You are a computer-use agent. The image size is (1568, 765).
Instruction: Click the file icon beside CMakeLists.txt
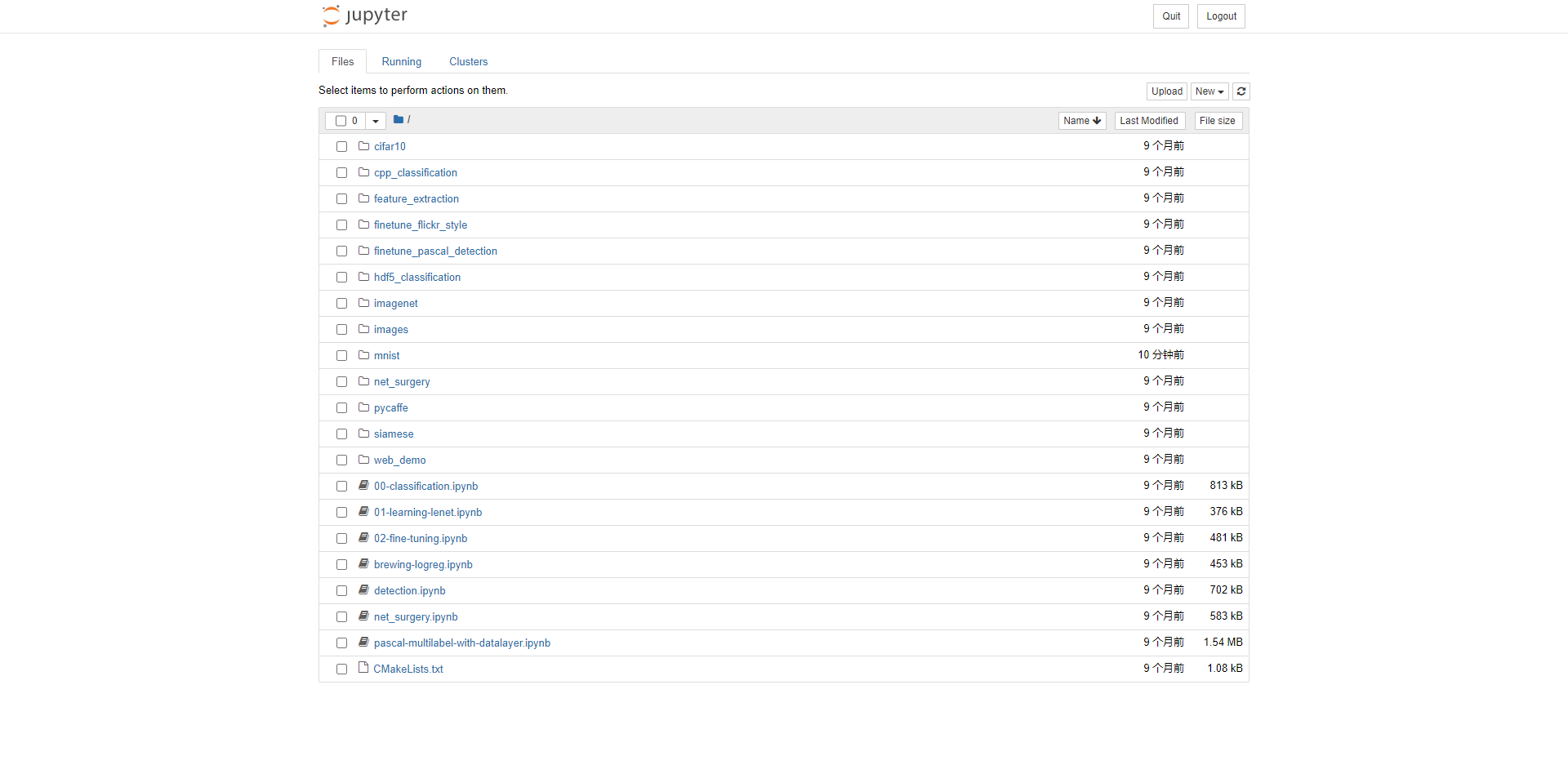point(363,668)
